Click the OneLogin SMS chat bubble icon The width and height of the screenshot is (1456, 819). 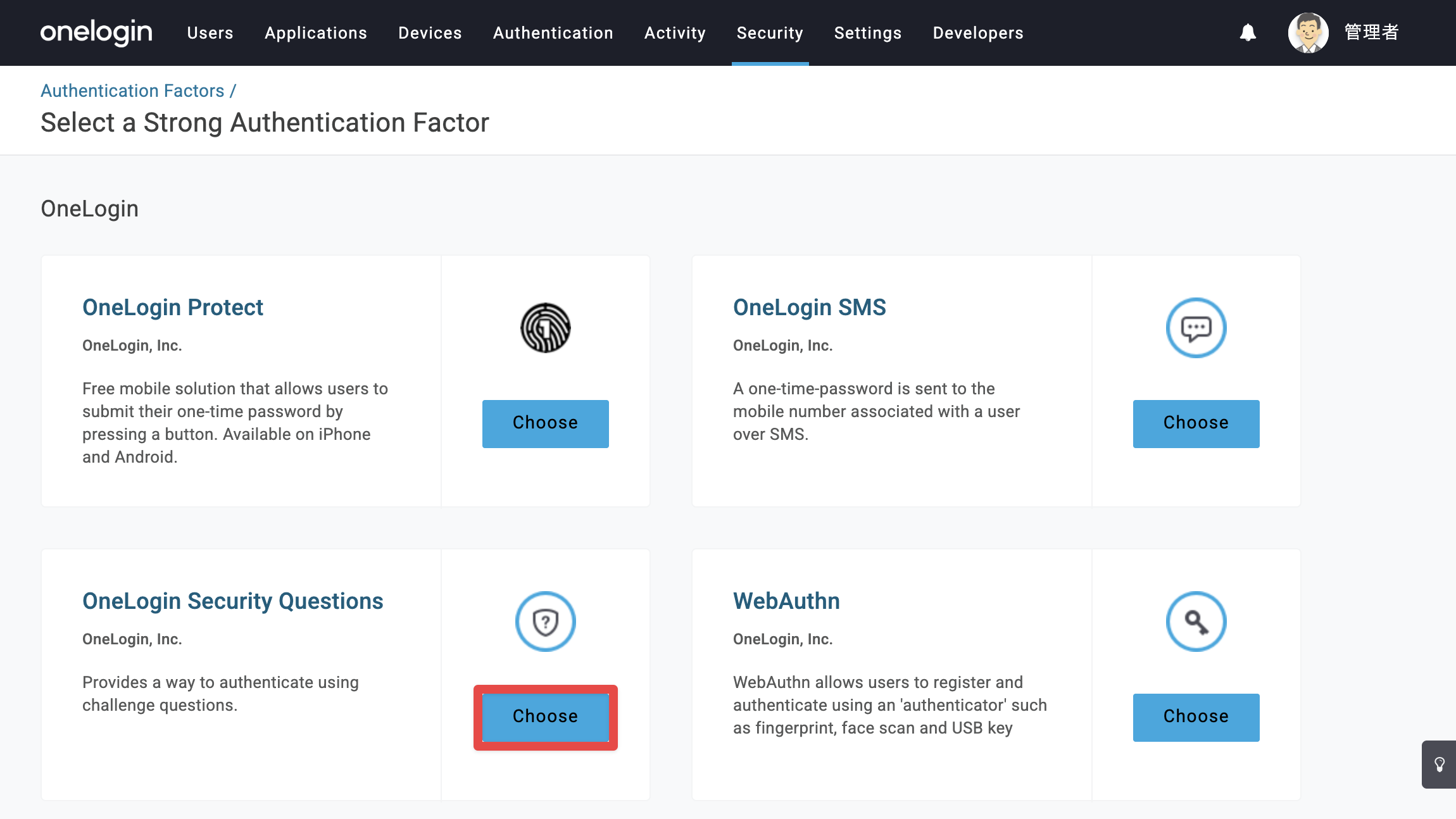tap(1196, 328)
